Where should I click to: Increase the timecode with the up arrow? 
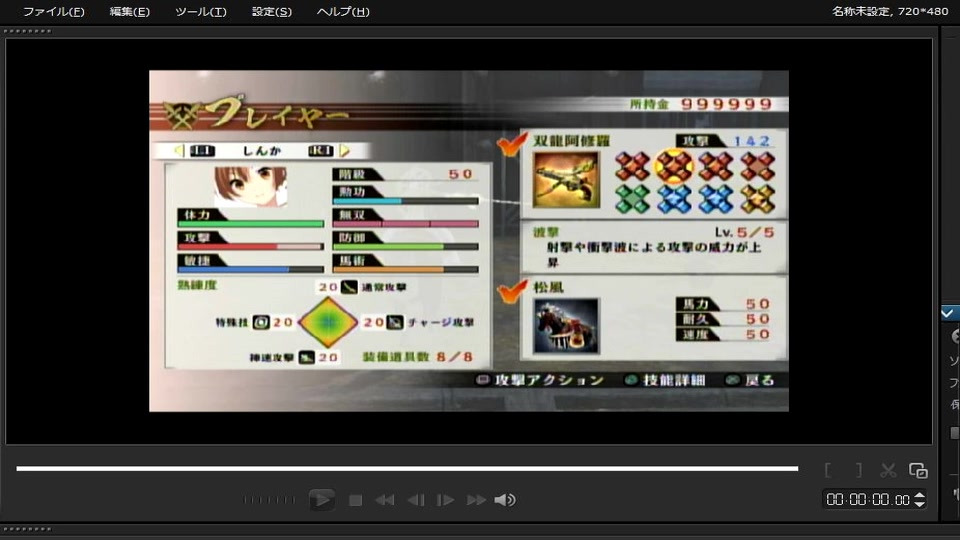tap(919, 495)
